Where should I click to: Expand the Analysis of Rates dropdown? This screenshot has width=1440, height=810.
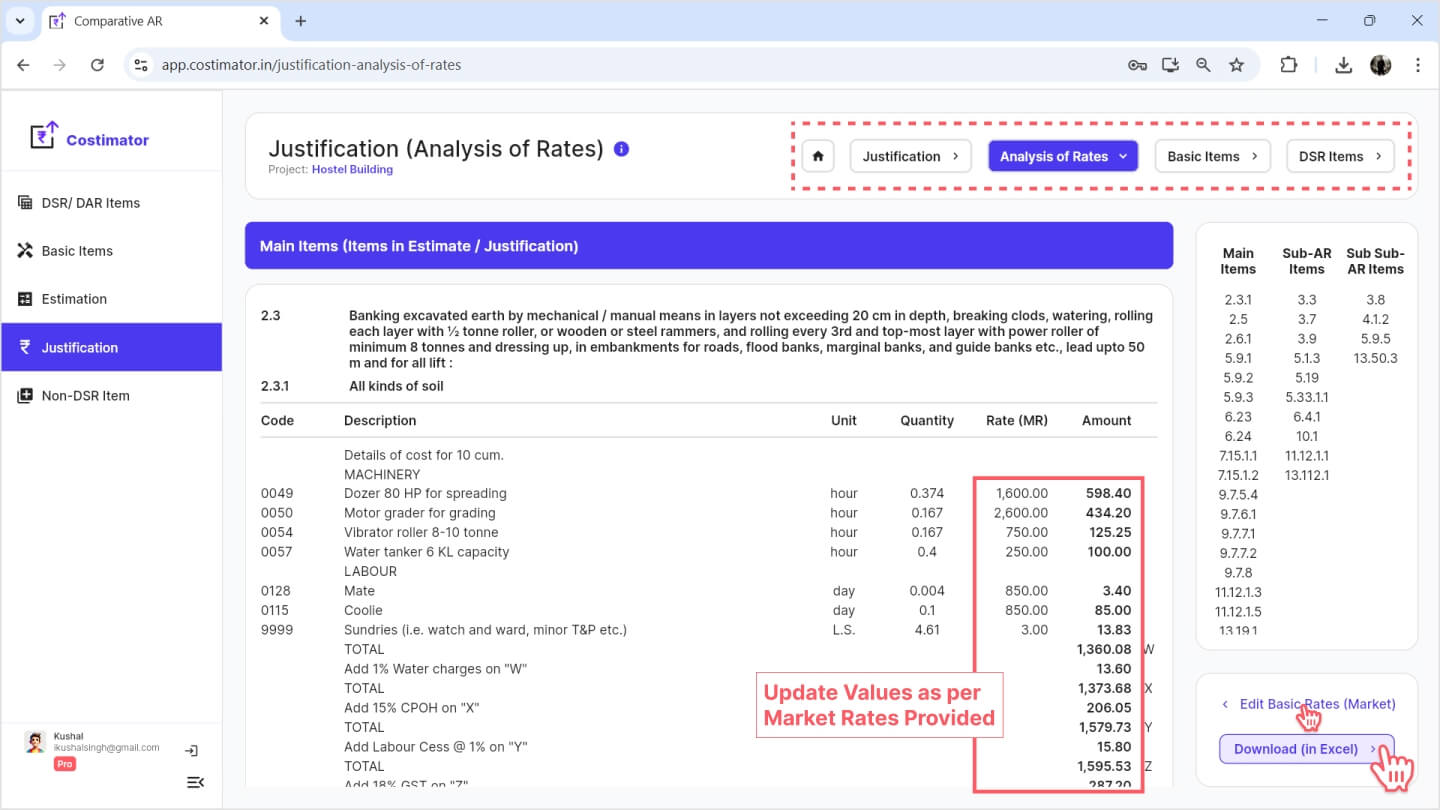click(x=1063, y=156)
